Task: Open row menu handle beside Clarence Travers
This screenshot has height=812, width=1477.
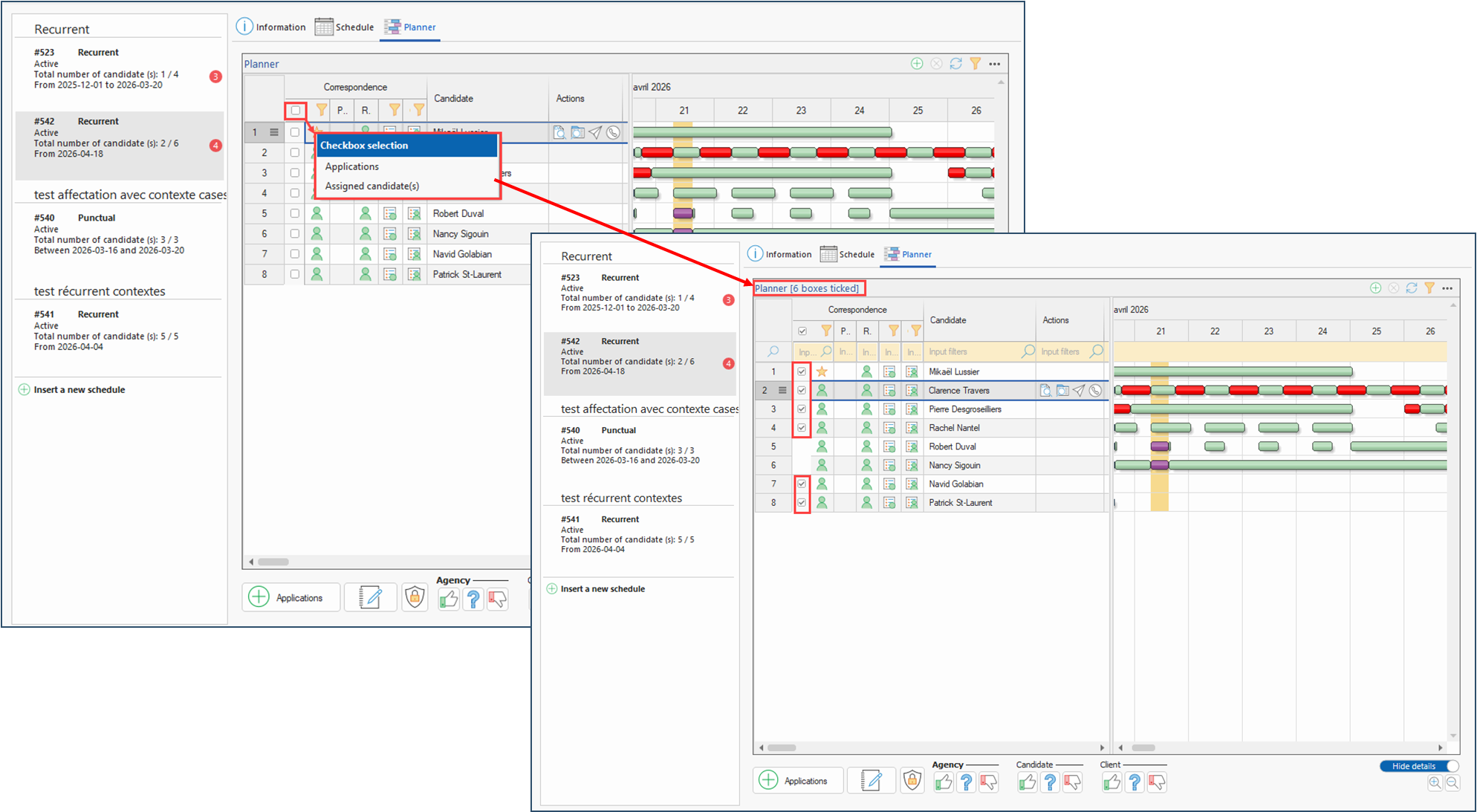Action: [782, 391]
